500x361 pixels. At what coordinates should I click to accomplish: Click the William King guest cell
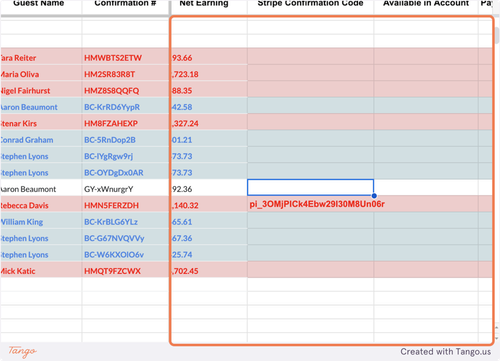click(41, 220)
